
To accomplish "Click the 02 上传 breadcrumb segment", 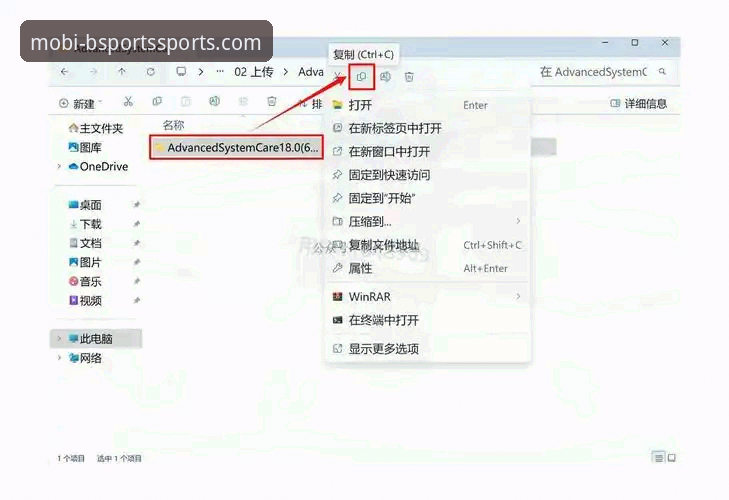I will click(x=254, y=72).
